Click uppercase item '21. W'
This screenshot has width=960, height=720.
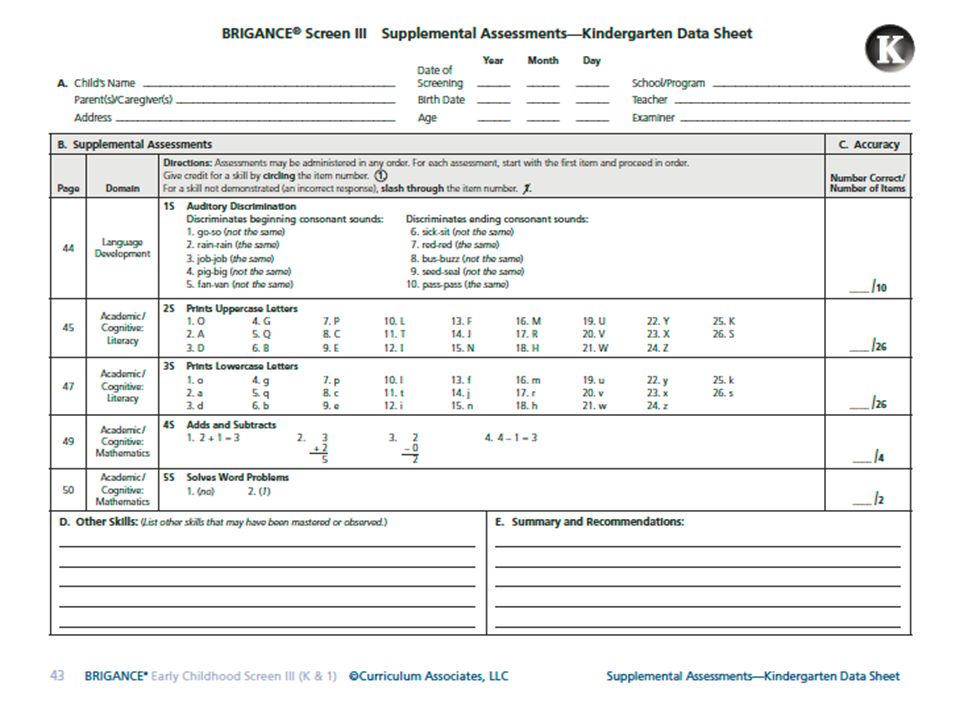pyautogui.click(x=596, y=348)
